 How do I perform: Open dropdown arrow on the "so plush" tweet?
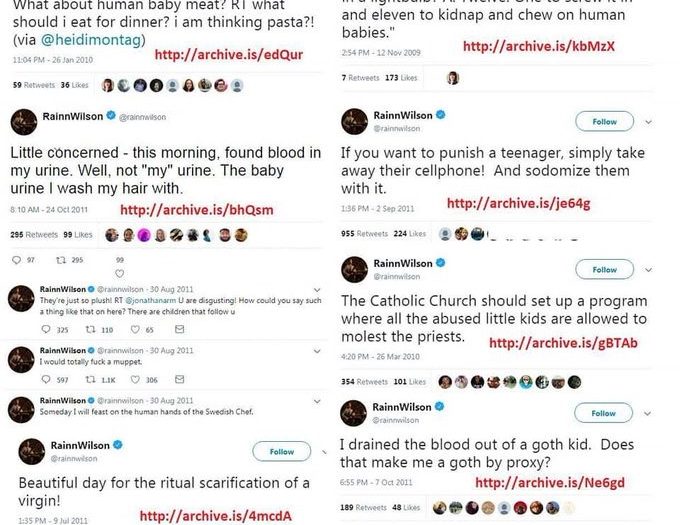coord(316,288)
